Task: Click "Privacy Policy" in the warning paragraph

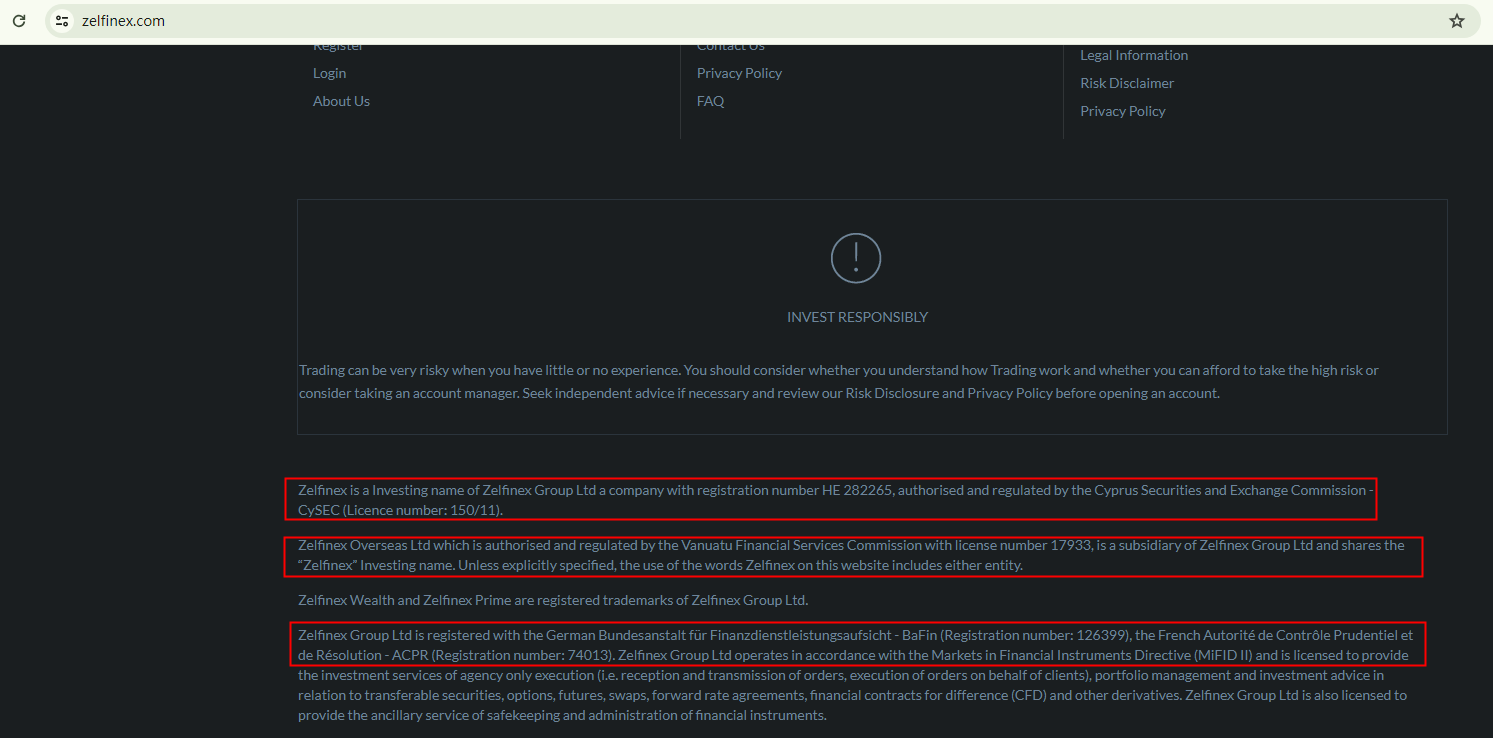Action: (x=1010, y=393)
